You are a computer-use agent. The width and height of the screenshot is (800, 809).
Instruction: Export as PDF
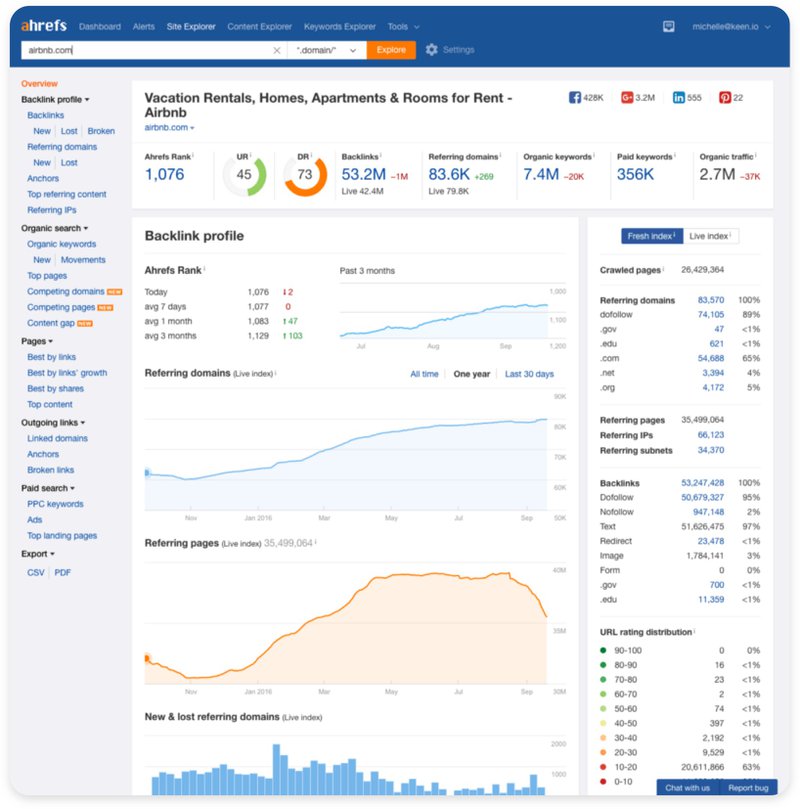point(62,572)
